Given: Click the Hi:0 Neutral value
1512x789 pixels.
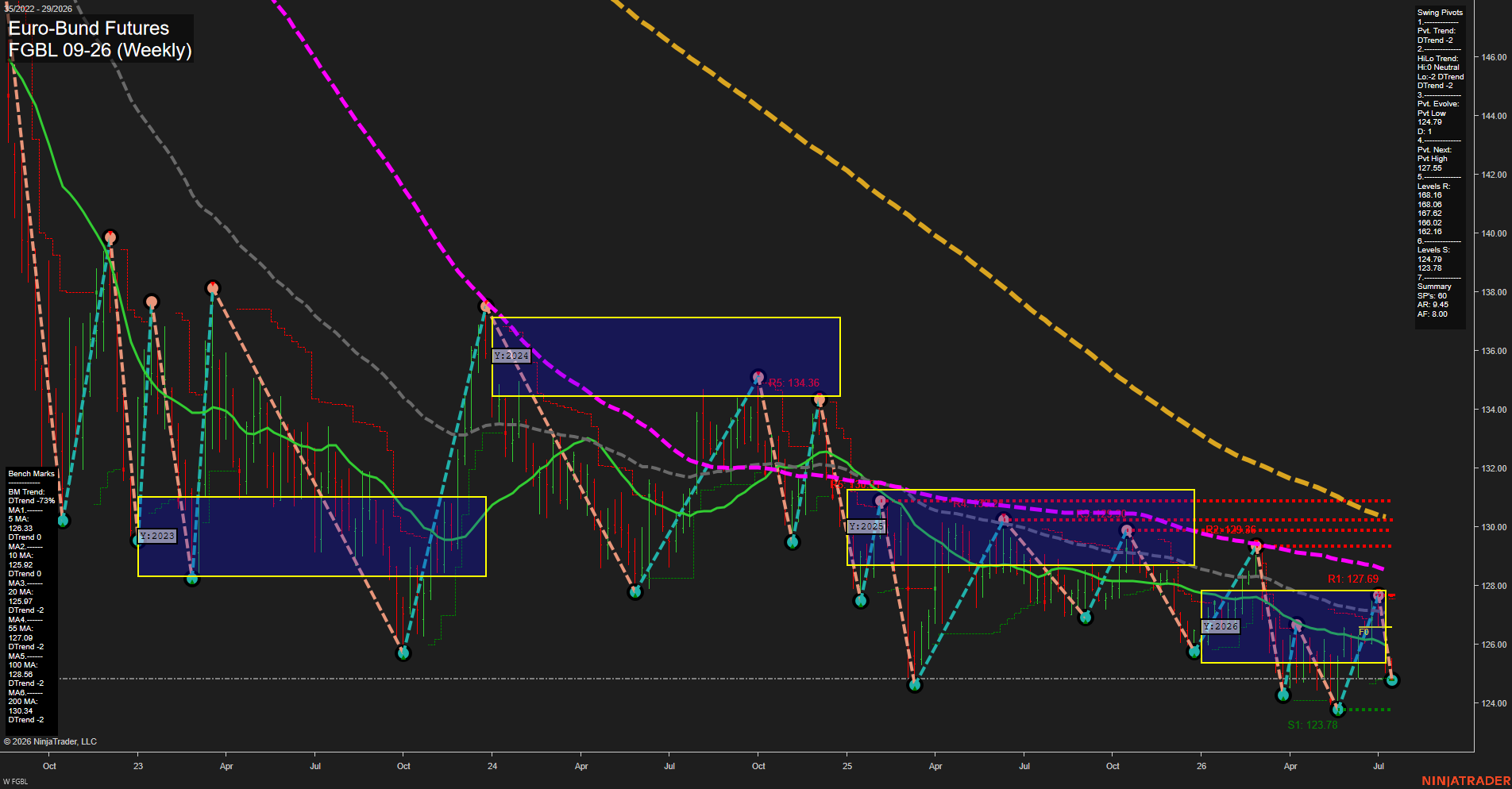Looking at the screenshot, I should (1438, 67).
